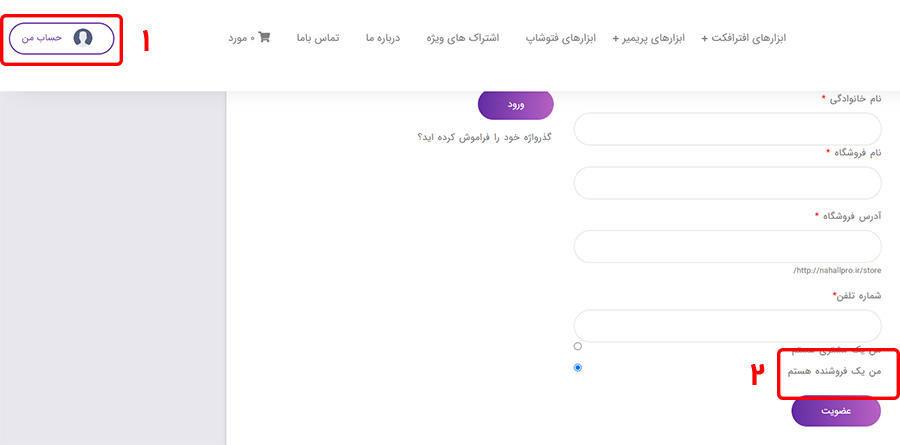The height and width of the screenshot is (445, 900).
Task: Select the customer radio button
Action: coord(577,346)
